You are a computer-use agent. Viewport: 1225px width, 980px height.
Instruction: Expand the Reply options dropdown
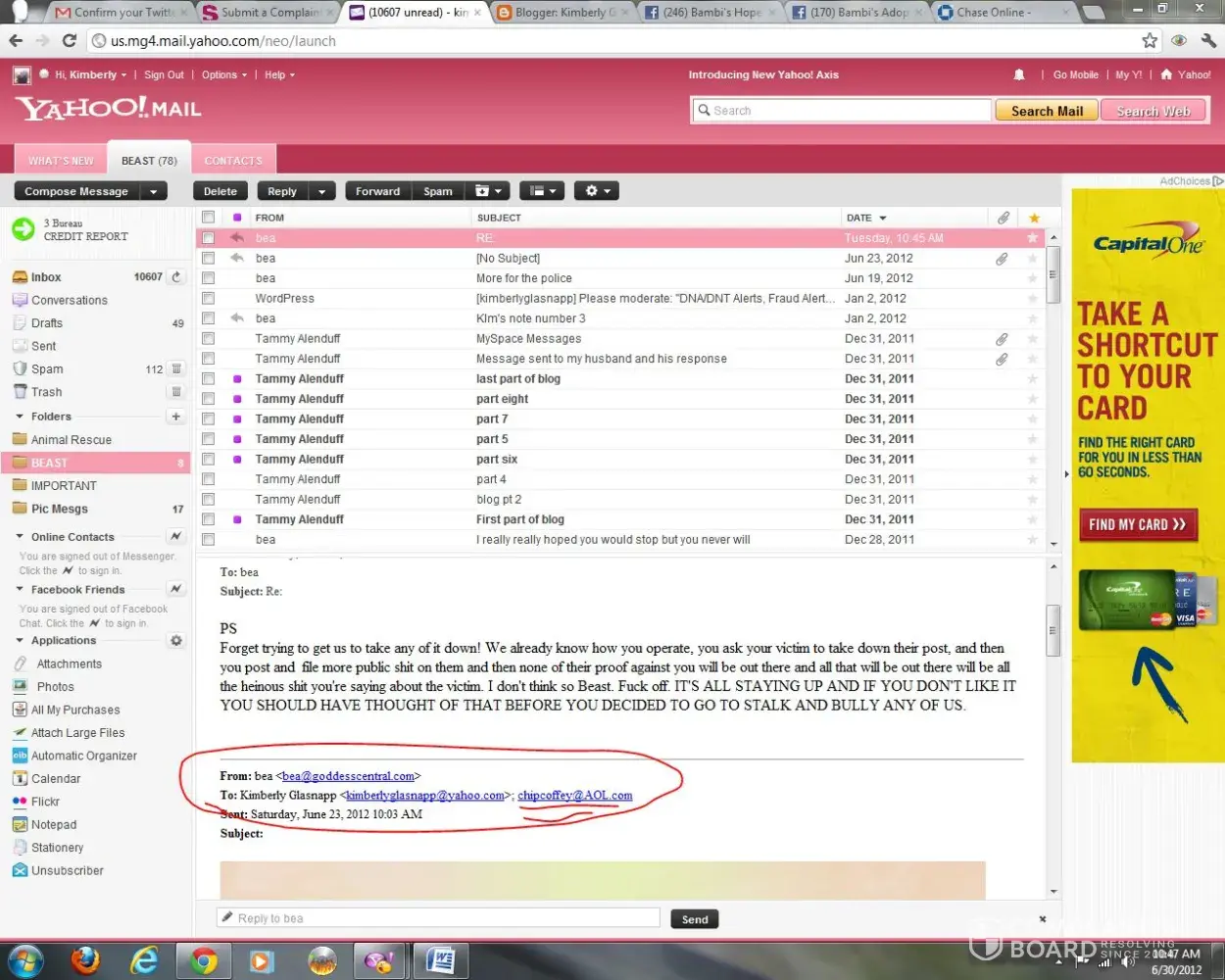point(321,192)
